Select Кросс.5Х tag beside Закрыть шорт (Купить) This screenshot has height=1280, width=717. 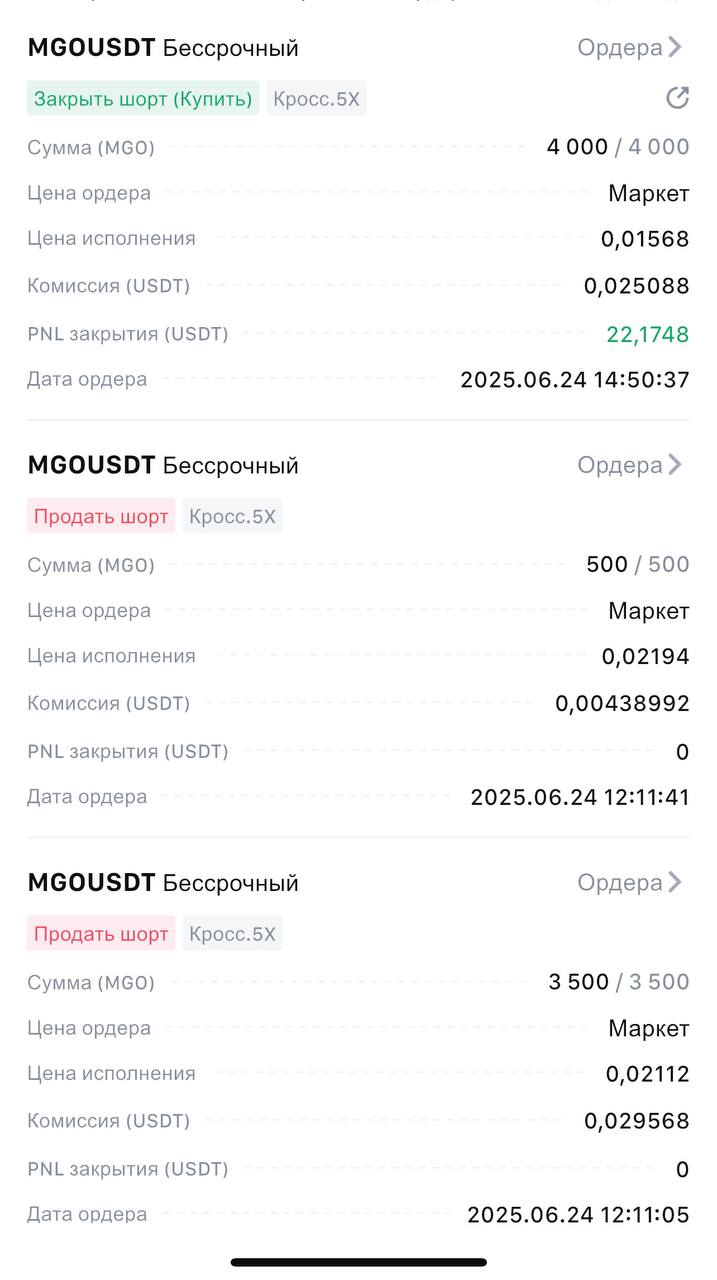316,98
